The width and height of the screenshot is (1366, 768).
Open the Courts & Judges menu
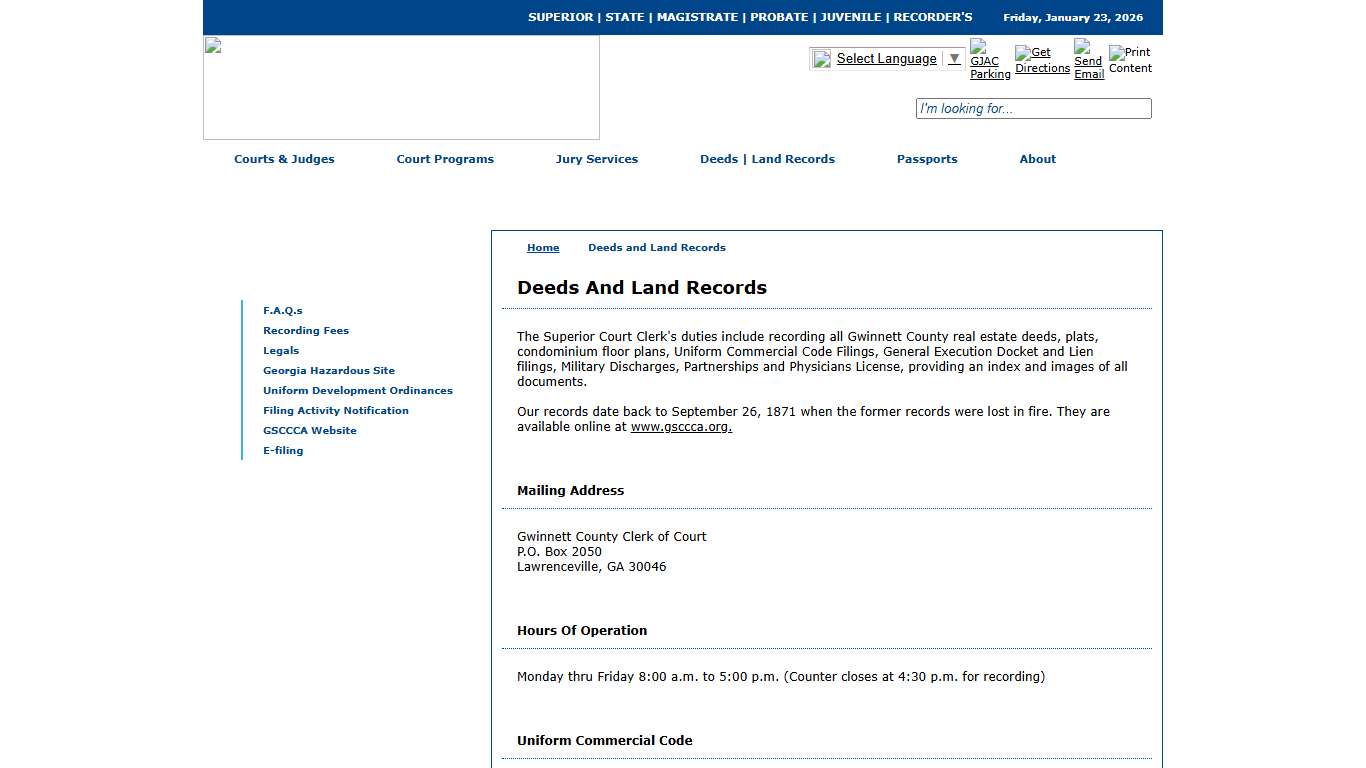[284, 159]
